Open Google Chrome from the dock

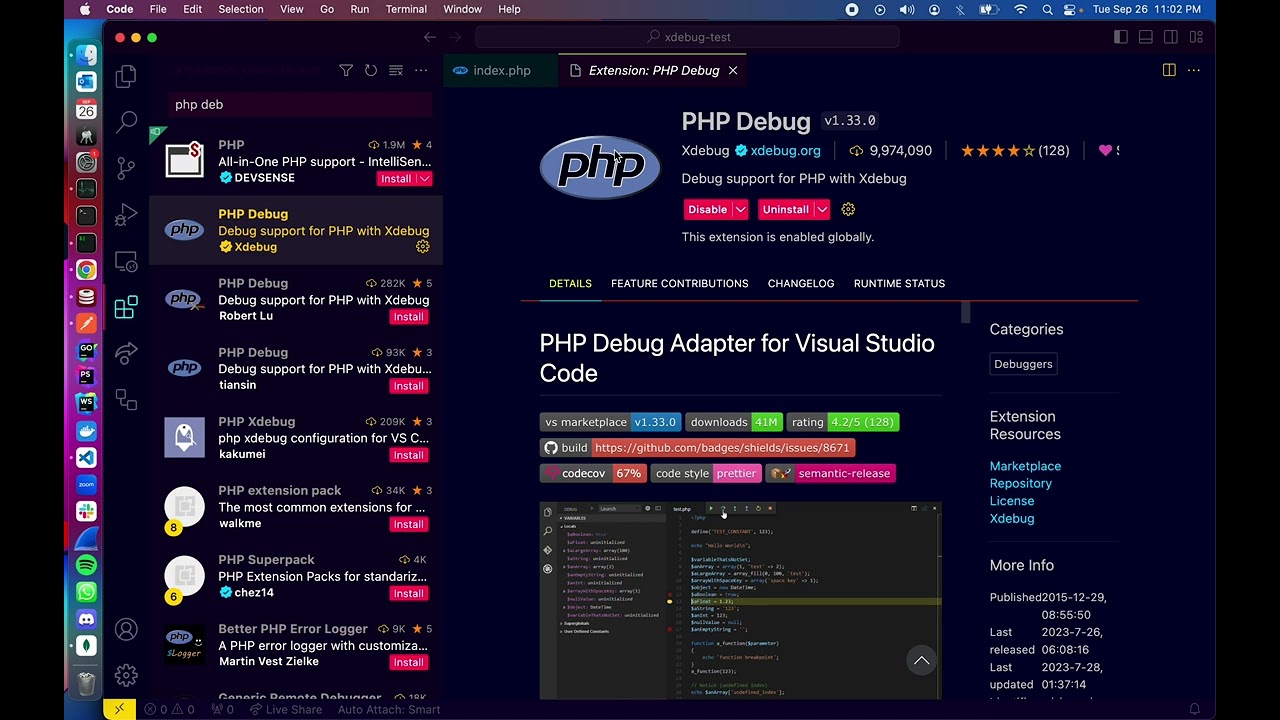[x=86, y=270]
